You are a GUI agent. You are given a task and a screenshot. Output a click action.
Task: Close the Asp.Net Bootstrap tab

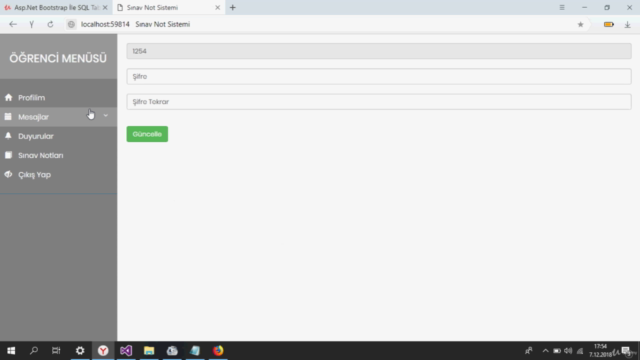(105, 7)
